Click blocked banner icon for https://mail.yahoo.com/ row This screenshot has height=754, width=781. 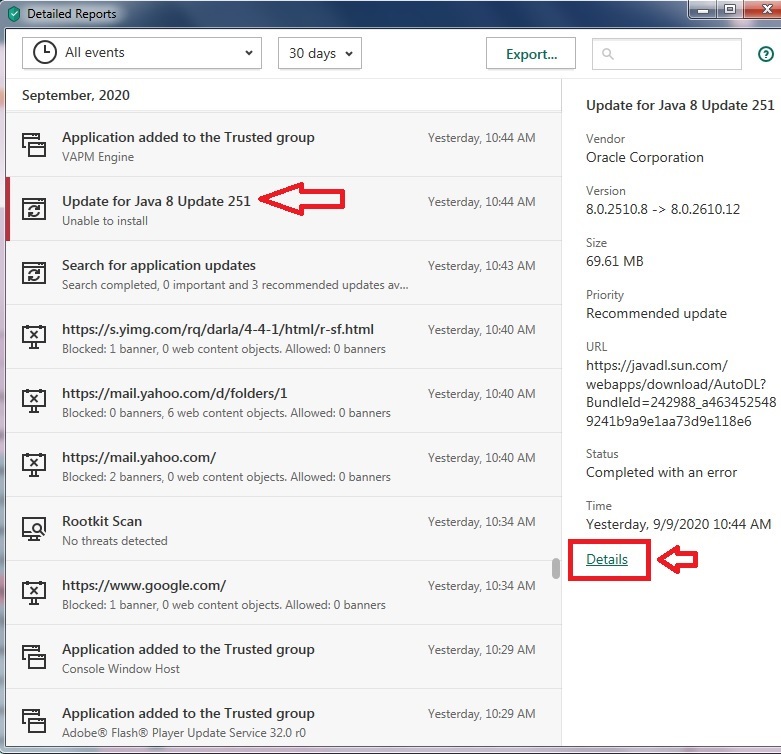coord(34,465)
